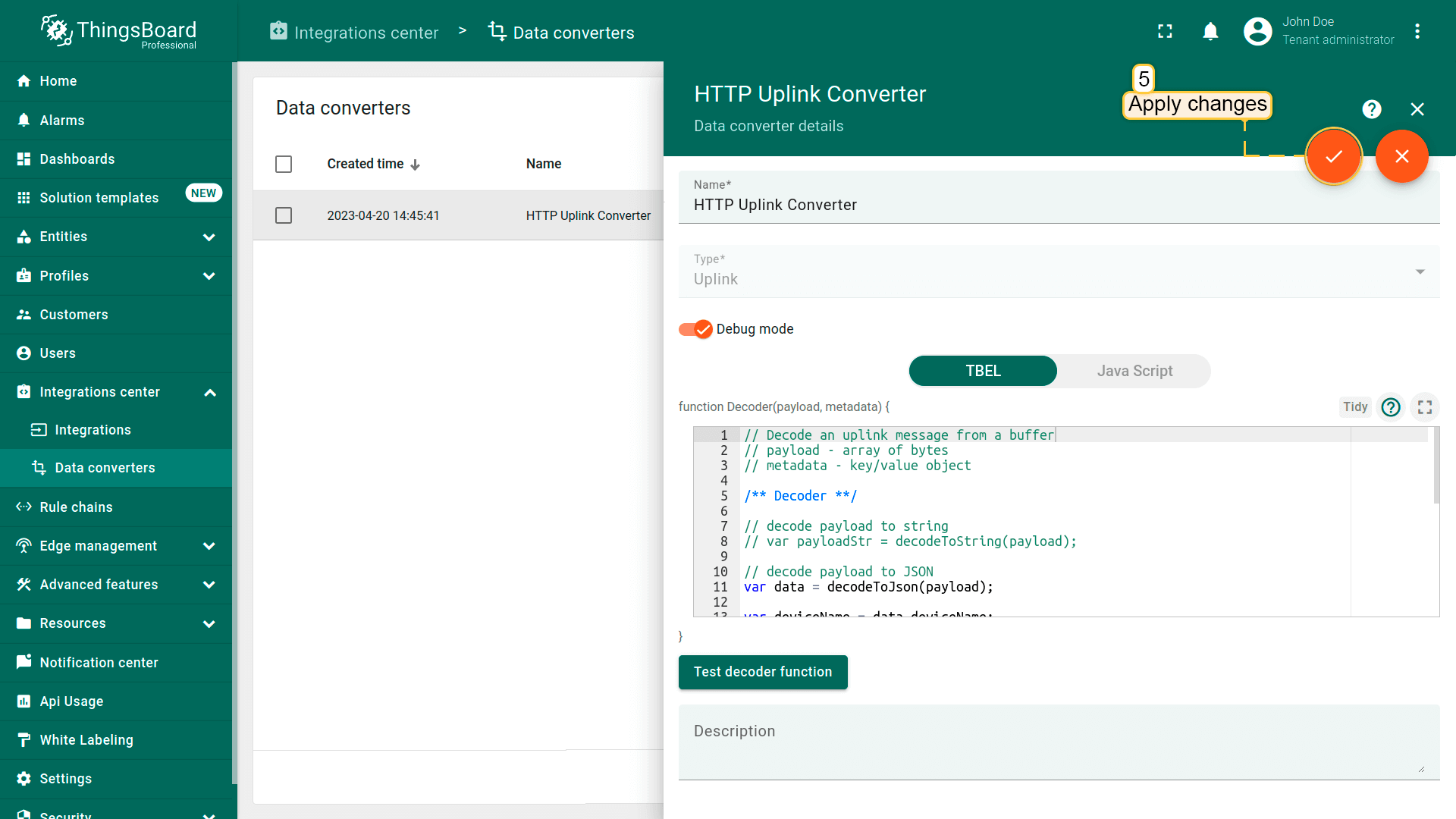Click into the Description text field
1456x819 pixels.
tap(1059, 742)
